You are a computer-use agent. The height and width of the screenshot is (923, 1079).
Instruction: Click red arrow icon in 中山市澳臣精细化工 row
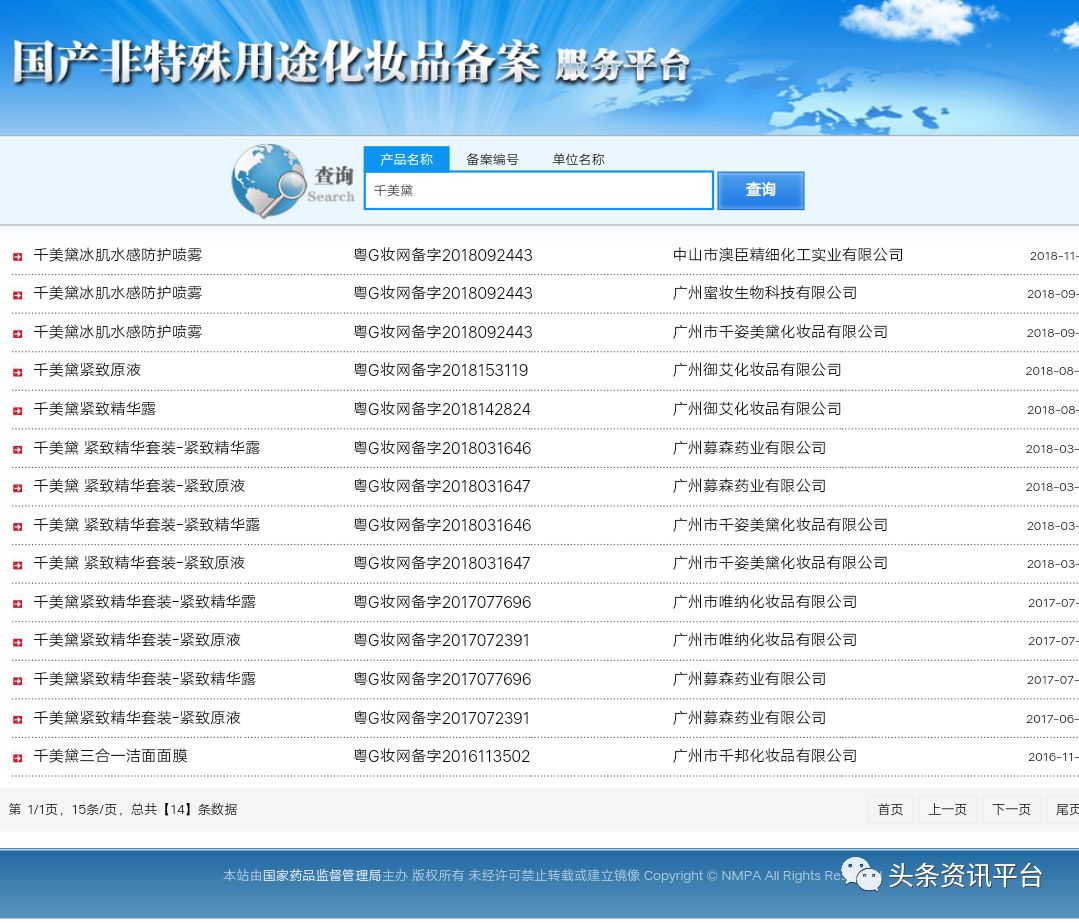click(x=18, y=256)
